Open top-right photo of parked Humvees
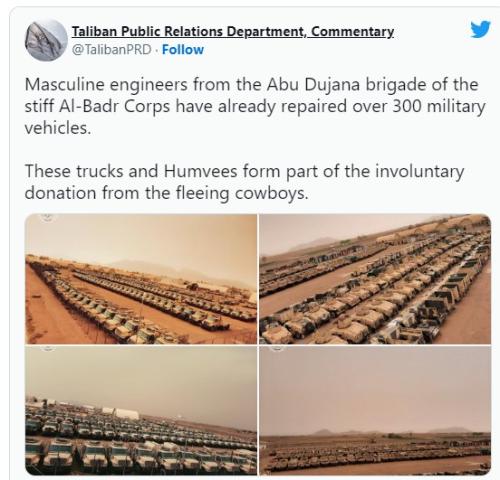 tap(375, 279)
